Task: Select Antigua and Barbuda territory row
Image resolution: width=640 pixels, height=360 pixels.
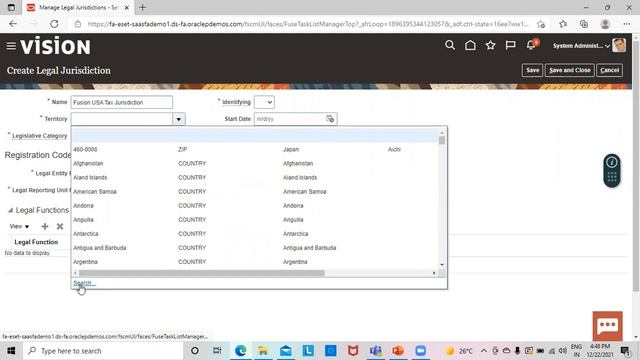Action: click(x=256, y=248)
